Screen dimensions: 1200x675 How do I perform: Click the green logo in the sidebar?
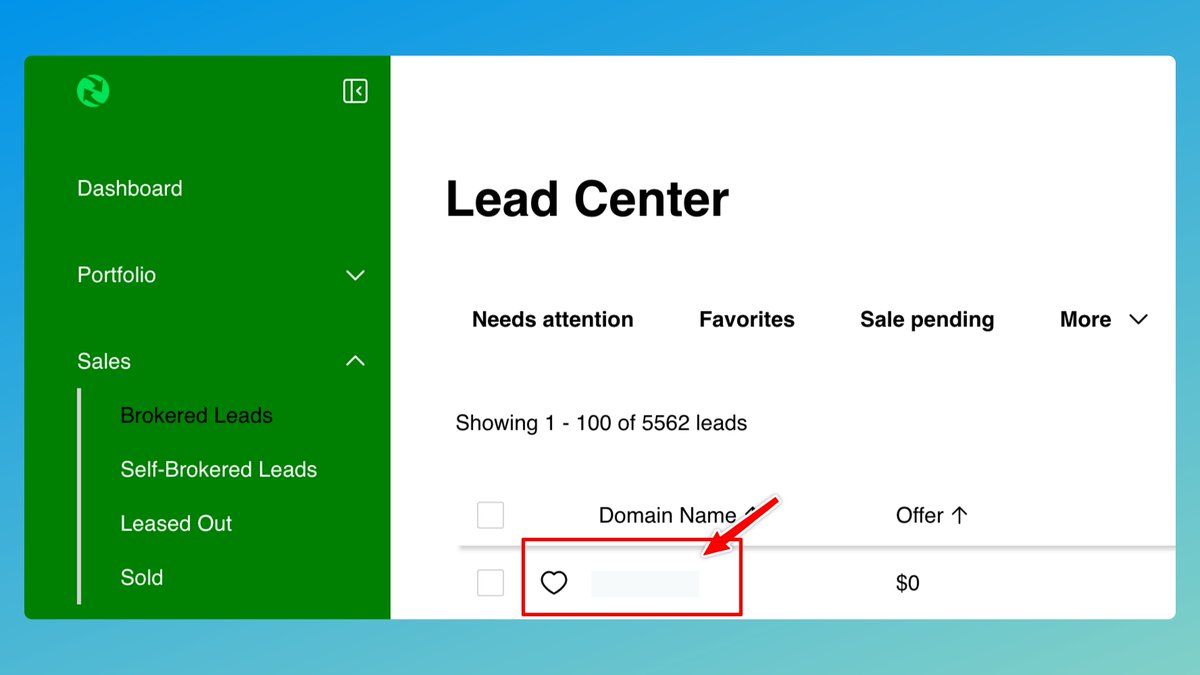click(93, 91)
